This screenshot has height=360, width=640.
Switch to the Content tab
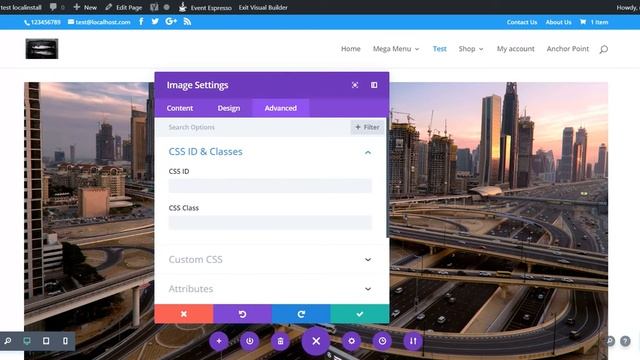180,108
